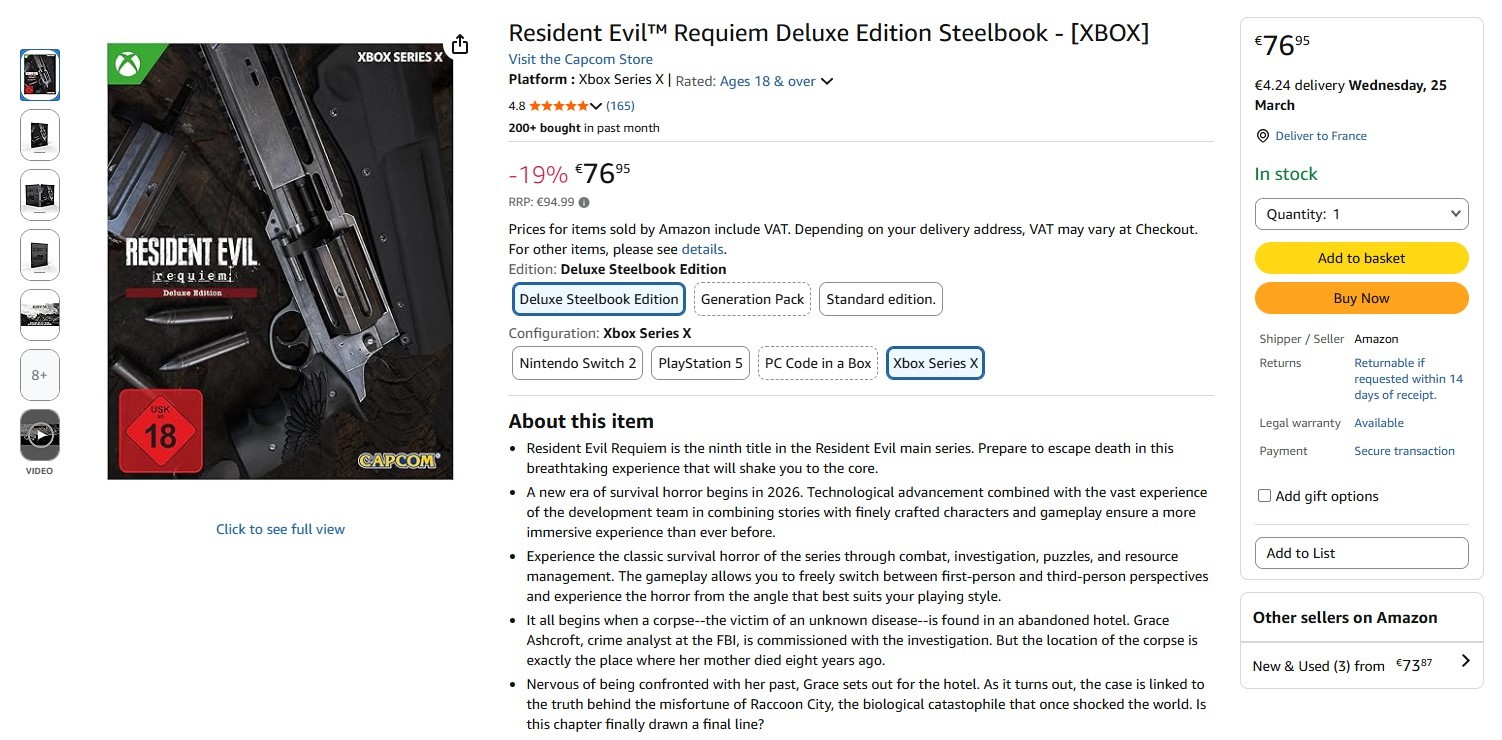The image size is (1502, 740).
Task: Click the delivery location pin icon
Action: click(1263, 136)
